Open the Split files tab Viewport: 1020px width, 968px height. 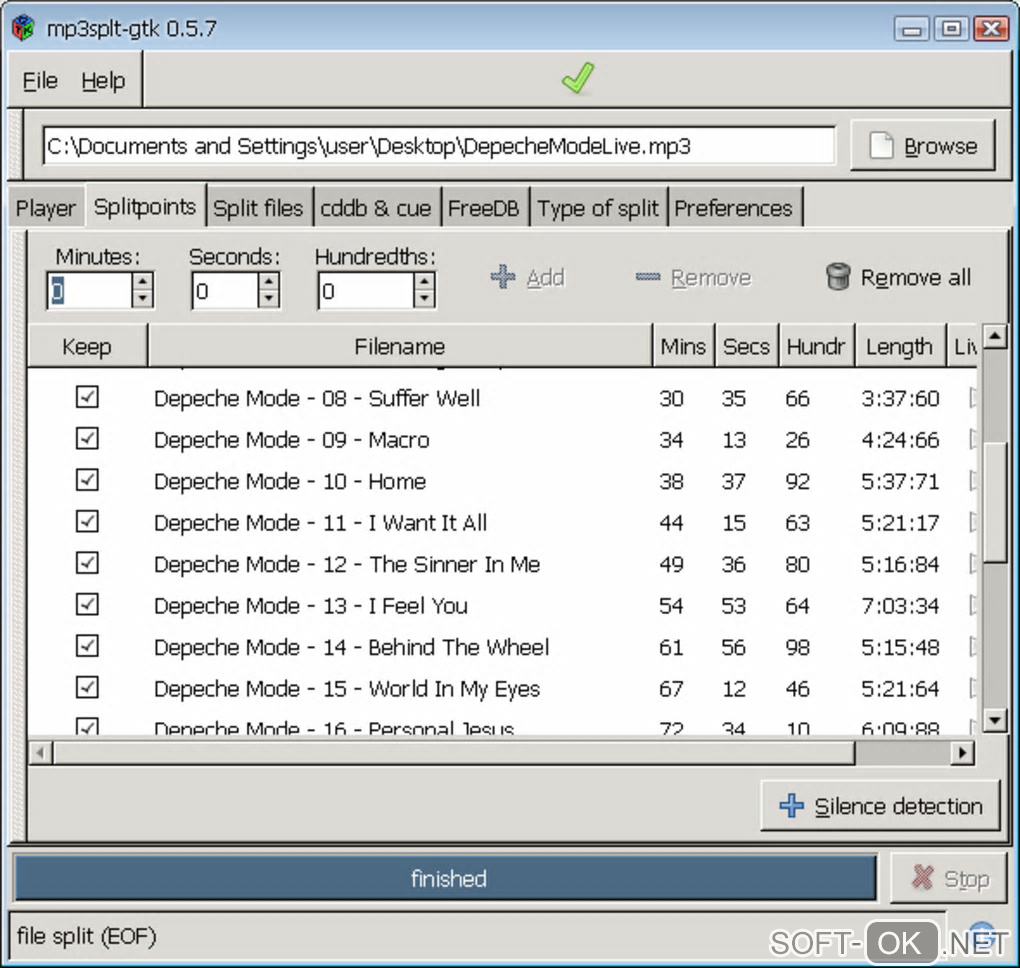tap(258, 208)
